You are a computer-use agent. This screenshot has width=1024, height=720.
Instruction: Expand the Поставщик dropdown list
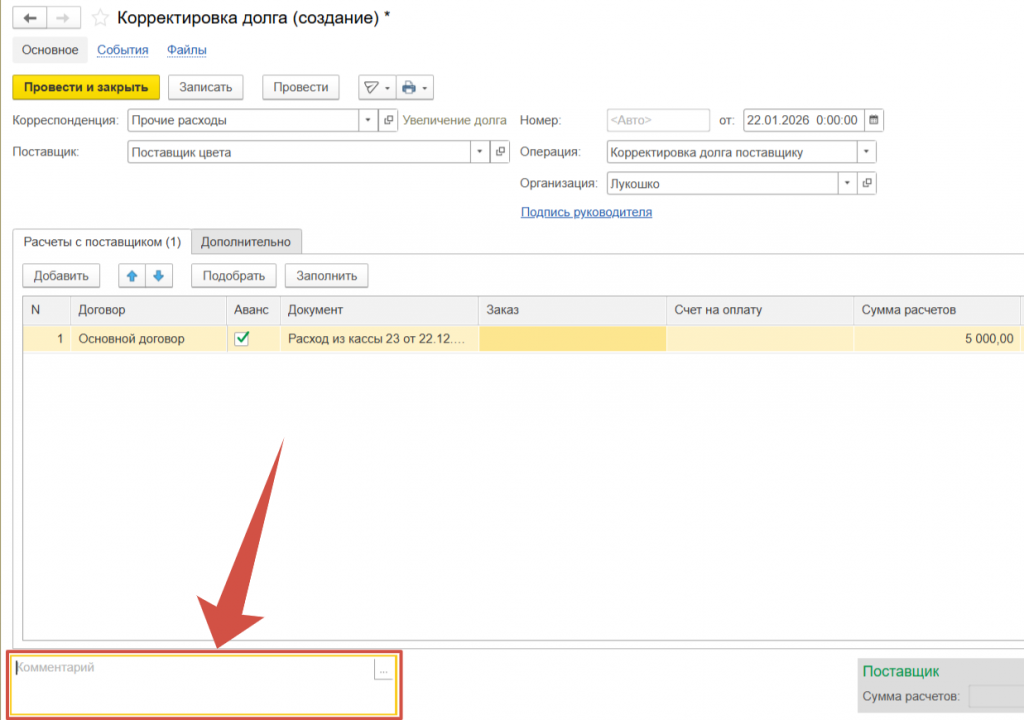click(x=478, y=152)
